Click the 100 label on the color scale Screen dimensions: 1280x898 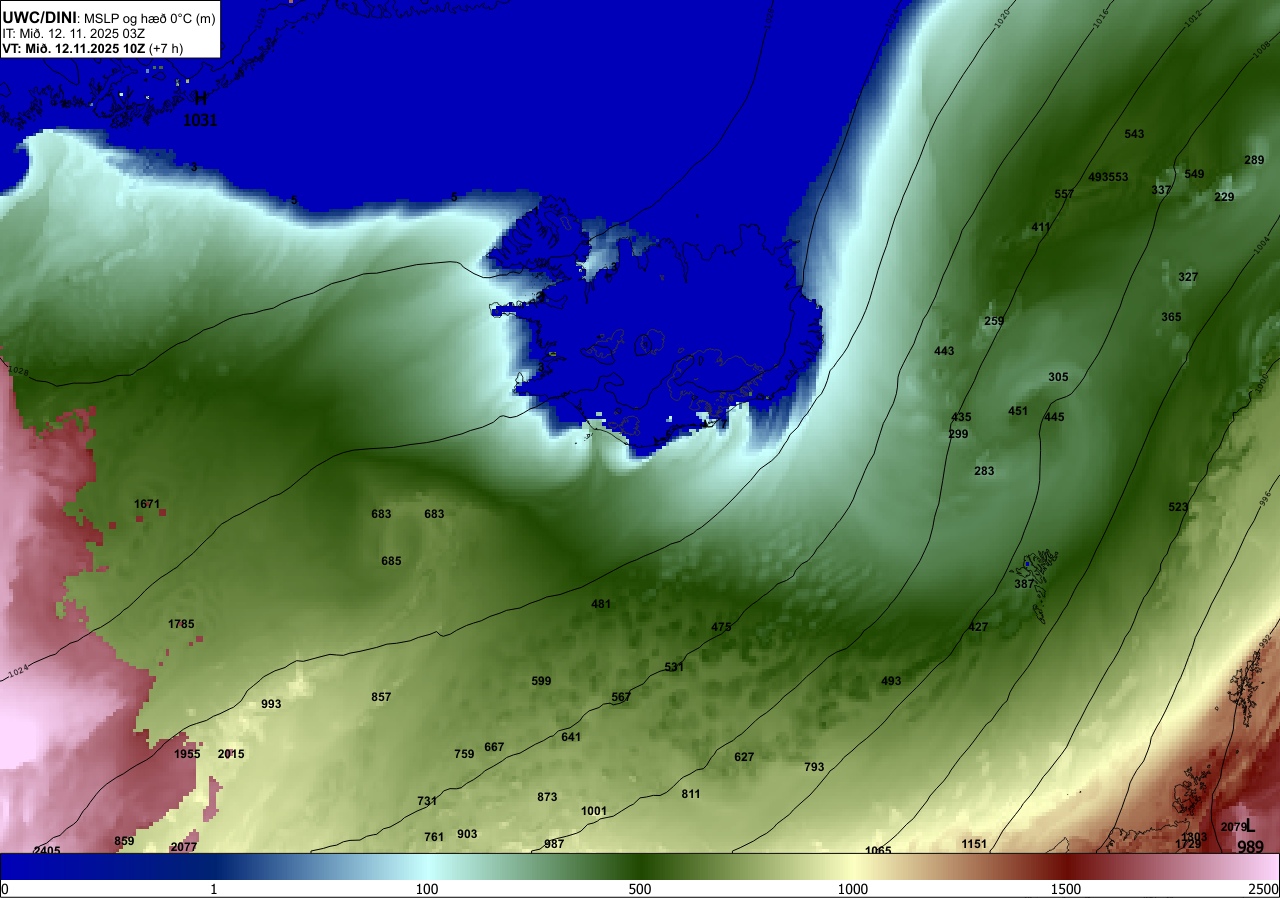pos(427,889)
